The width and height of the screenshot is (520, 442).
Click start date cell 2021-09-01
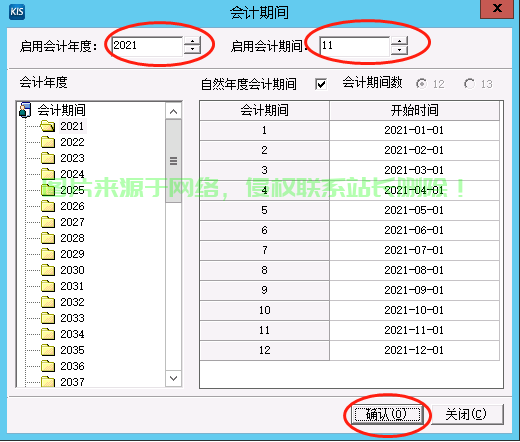pyautogui.click(x=414, y=290)
